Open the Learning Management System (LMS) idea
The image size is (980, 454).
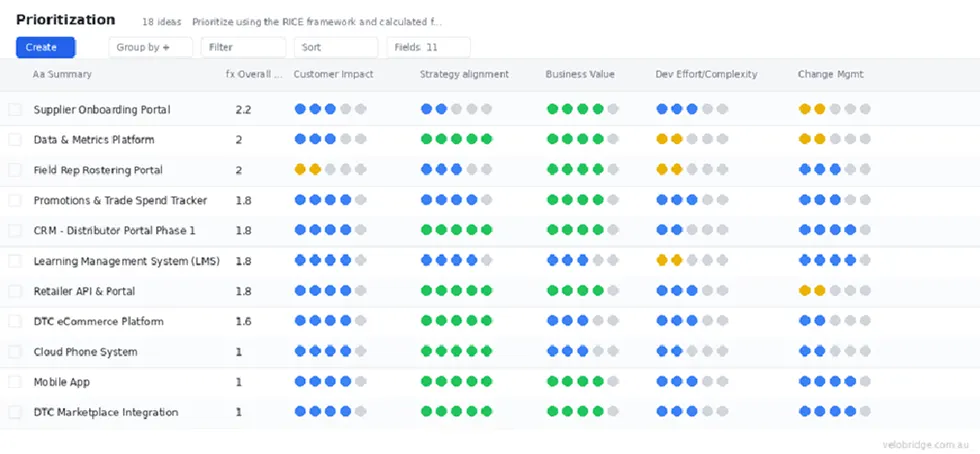pos(127,261)
